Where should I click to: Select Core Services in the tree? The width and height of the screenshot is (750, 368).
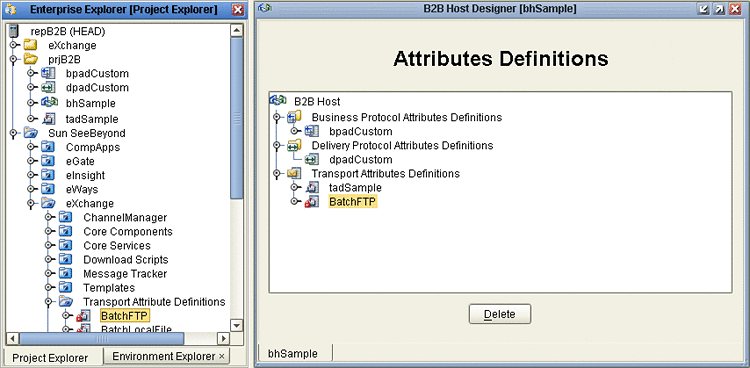click(117, 245)
